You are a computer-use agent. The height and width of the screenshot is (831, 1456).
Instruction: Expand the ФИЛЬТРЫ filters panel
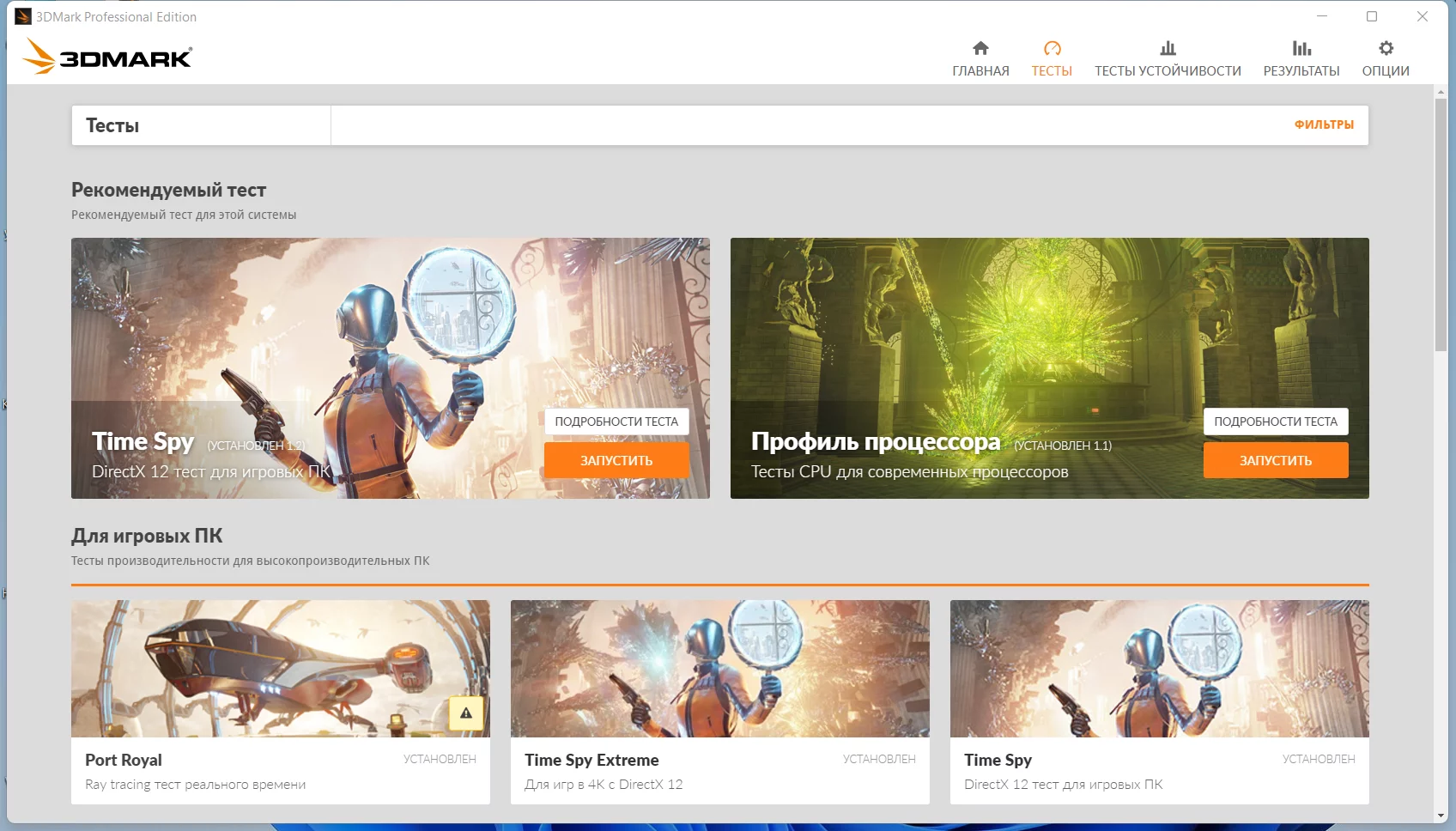tap(1324, 124)
